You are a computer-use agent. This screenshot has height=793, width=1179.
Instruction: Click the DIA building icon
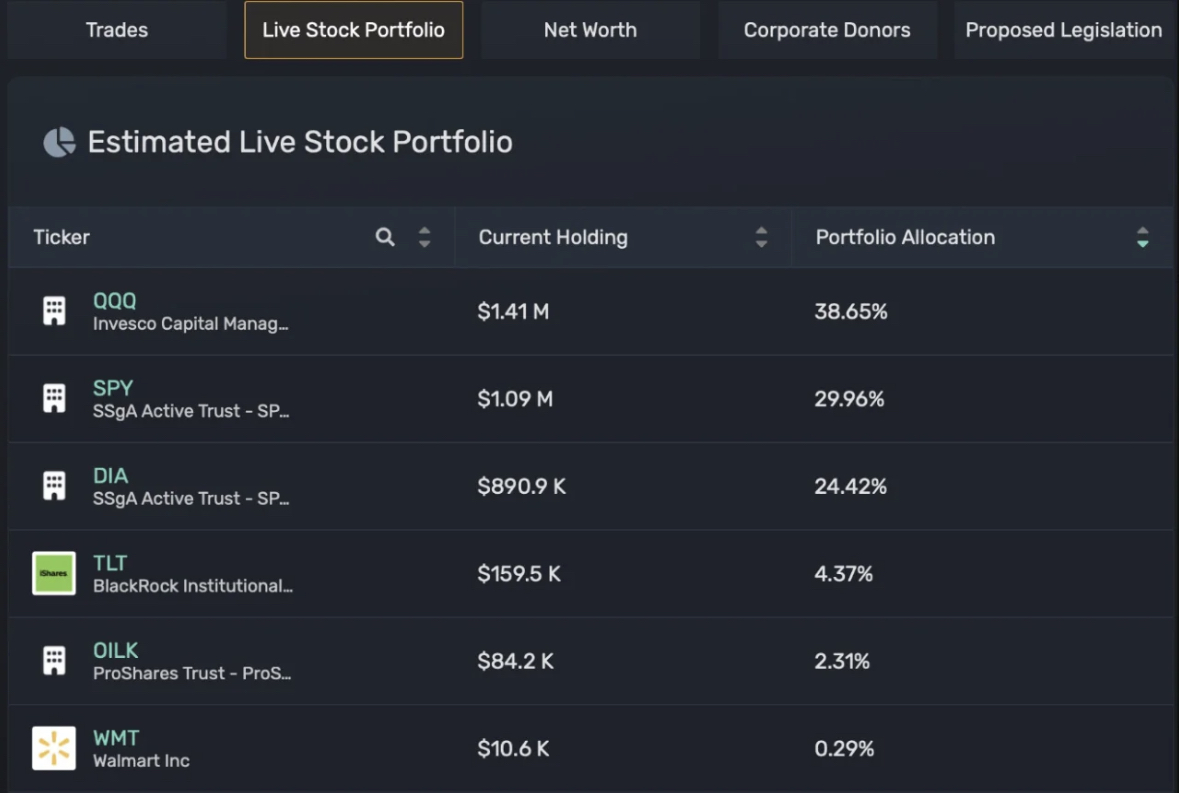[54, 486]
